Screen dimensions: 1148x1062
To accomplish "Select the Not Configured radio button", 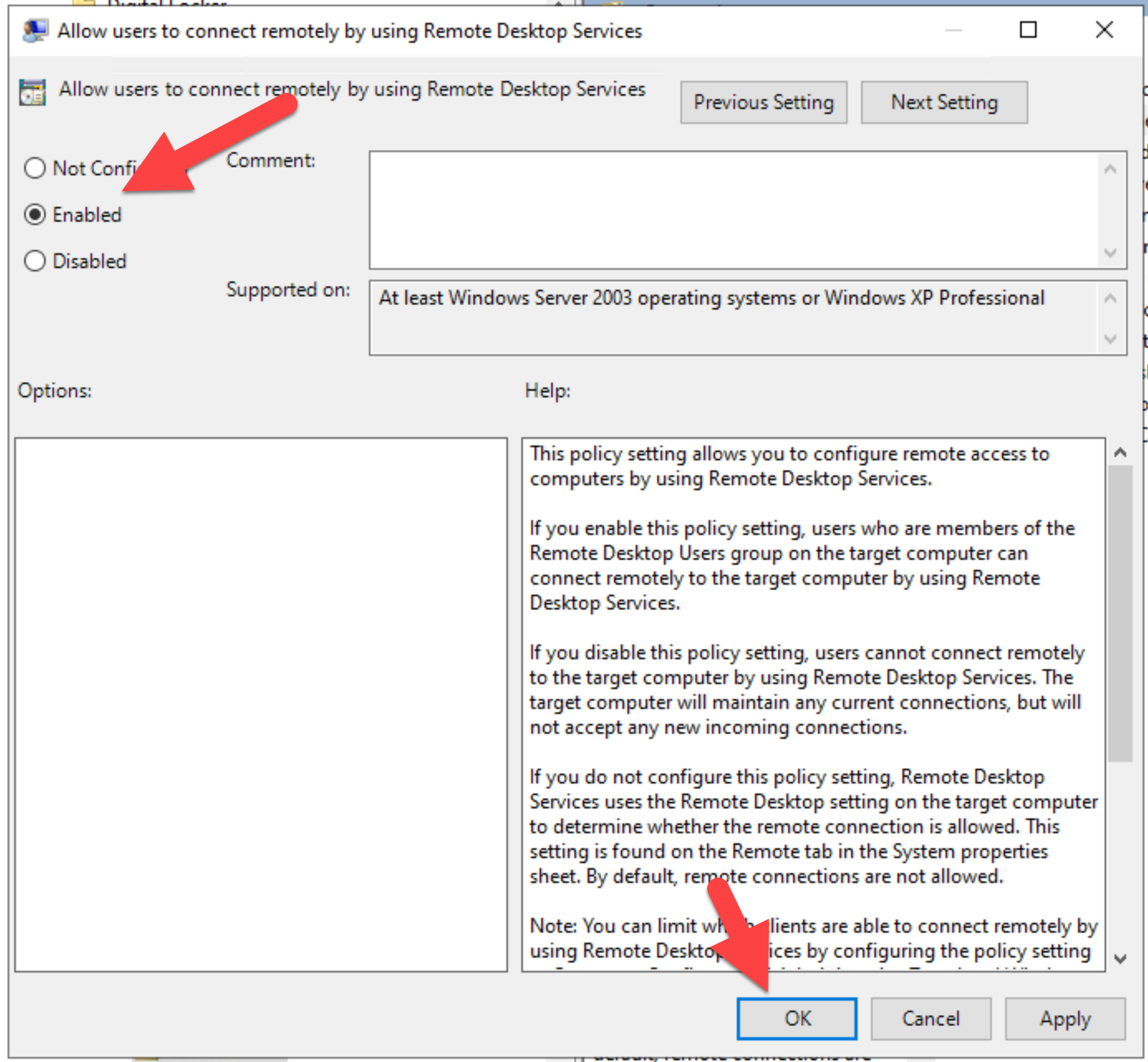I will coord(35,168).
